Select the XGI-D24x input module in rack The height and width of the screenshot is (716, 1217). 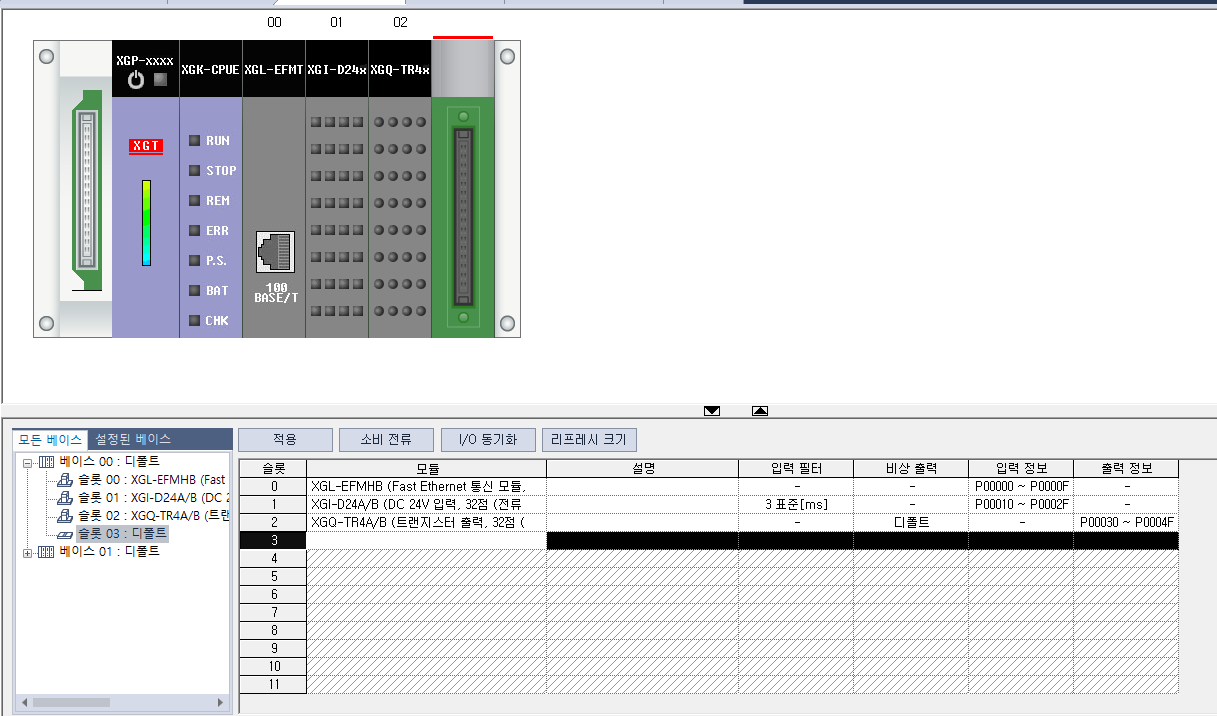[337, 189]
